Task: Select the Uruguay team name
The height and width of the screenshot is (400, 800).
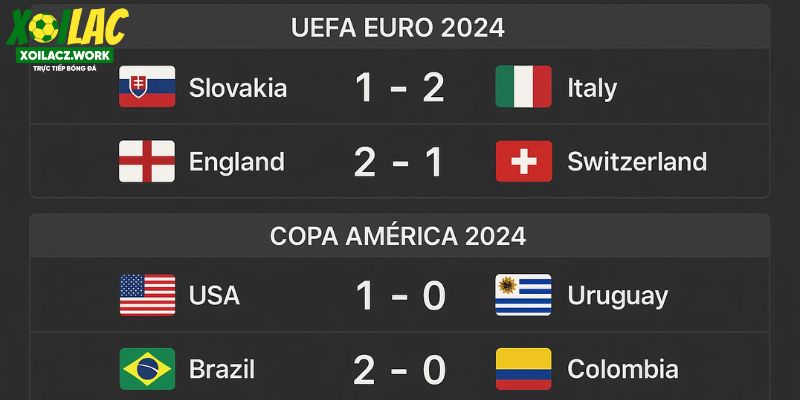Action: 618,297
